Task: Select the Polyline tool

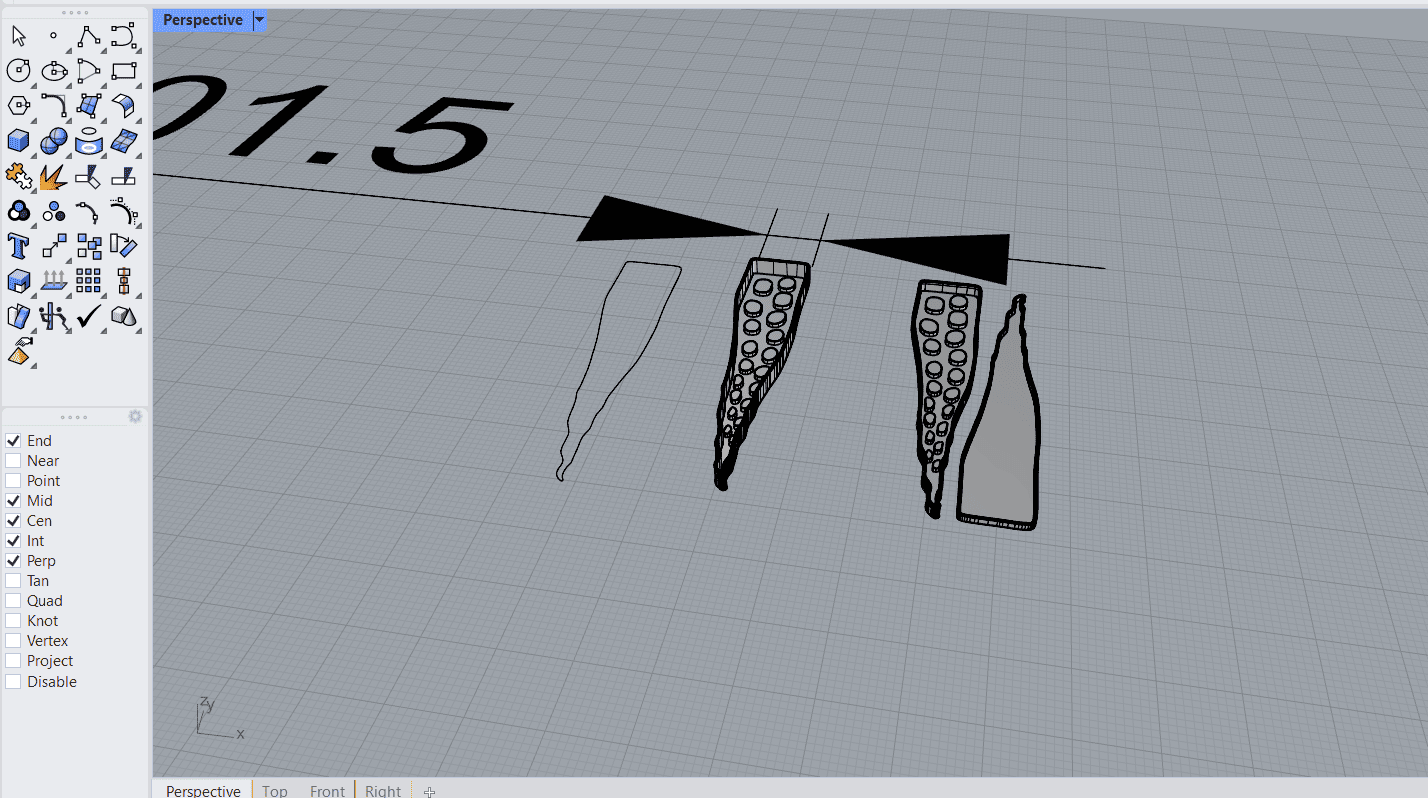Action: click(x=88, y=36)
